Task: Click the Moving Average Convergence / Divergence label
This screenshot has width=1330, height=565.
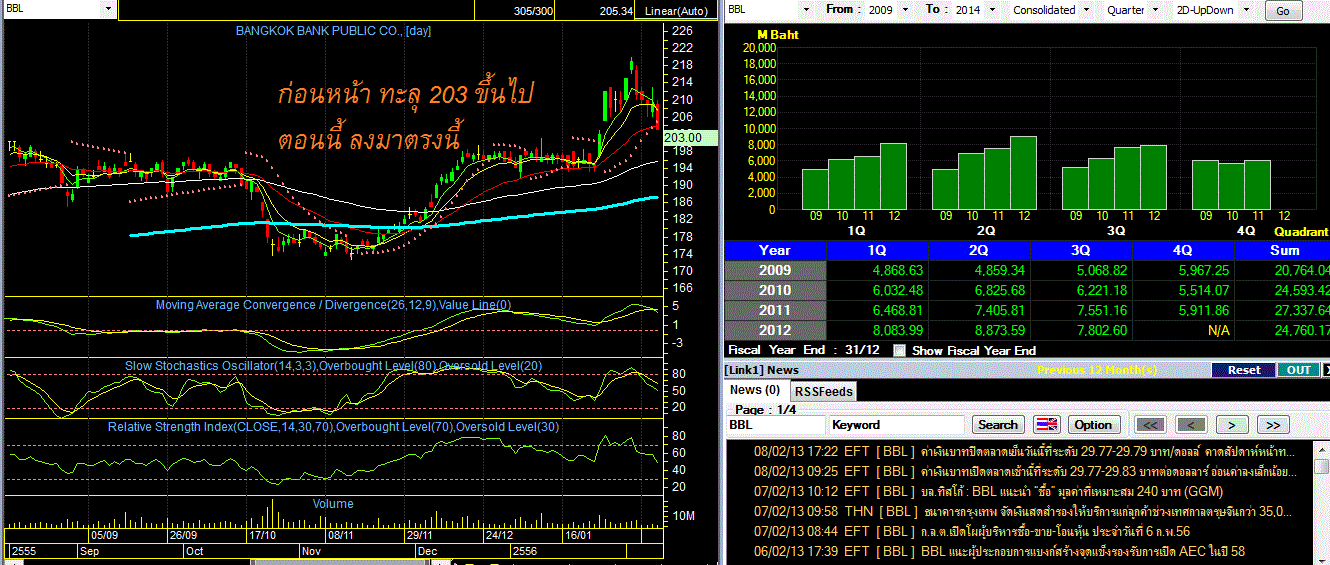Action: click(x=333, y=304)
